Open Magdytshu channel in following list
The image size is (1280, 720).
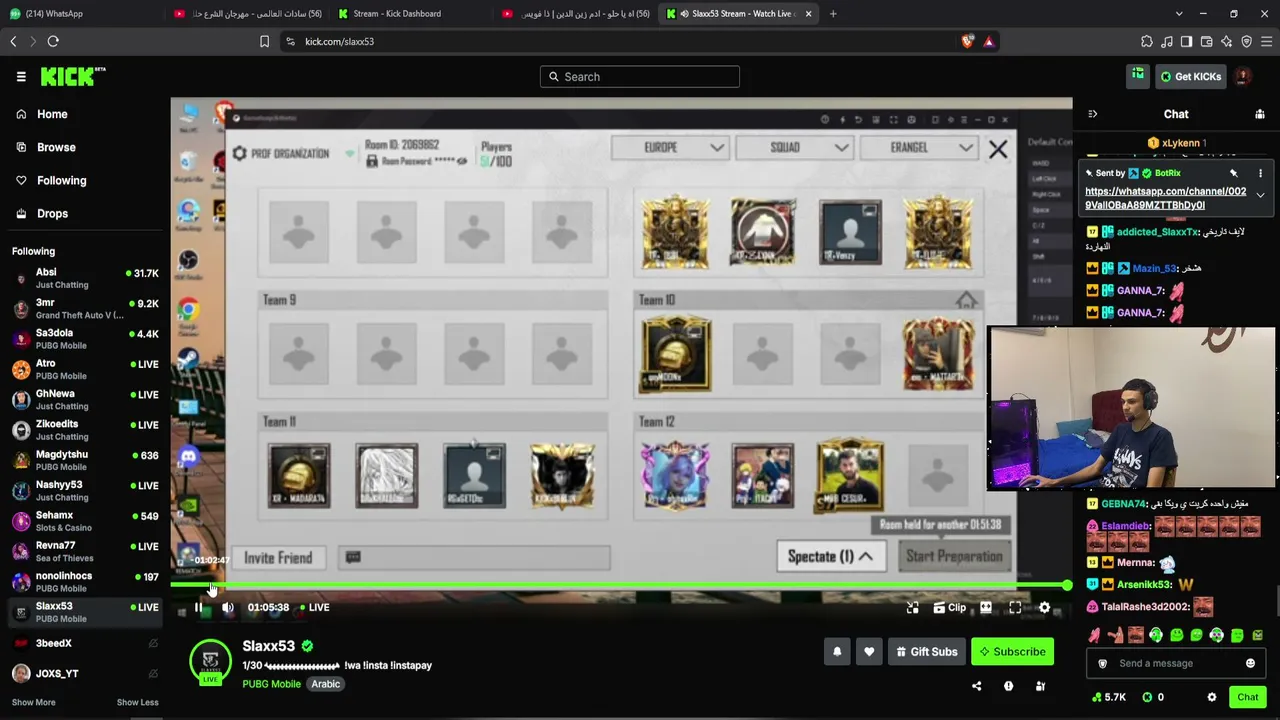[x=85, y=460]
